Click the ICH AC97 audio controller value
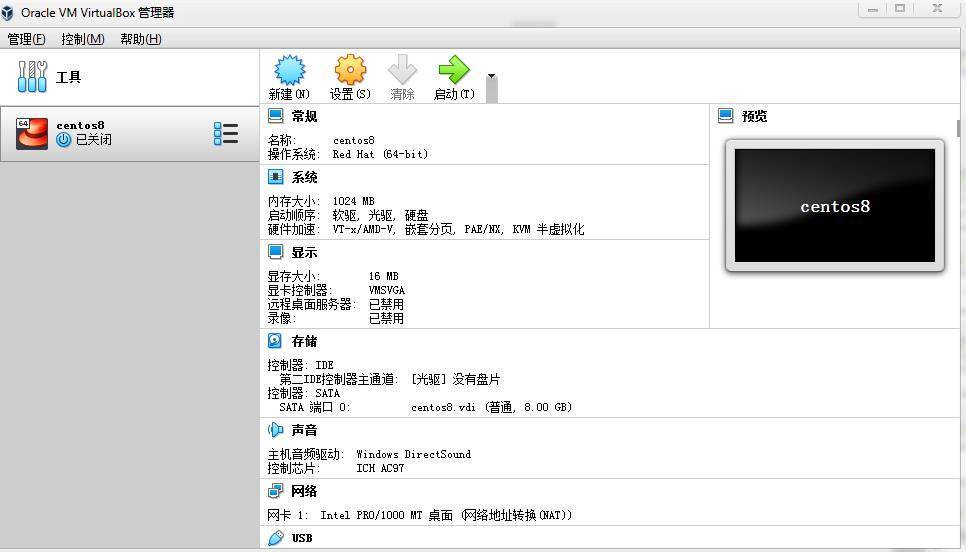Image resolution: width=966 pixels, height=552 pixels. 380,468
